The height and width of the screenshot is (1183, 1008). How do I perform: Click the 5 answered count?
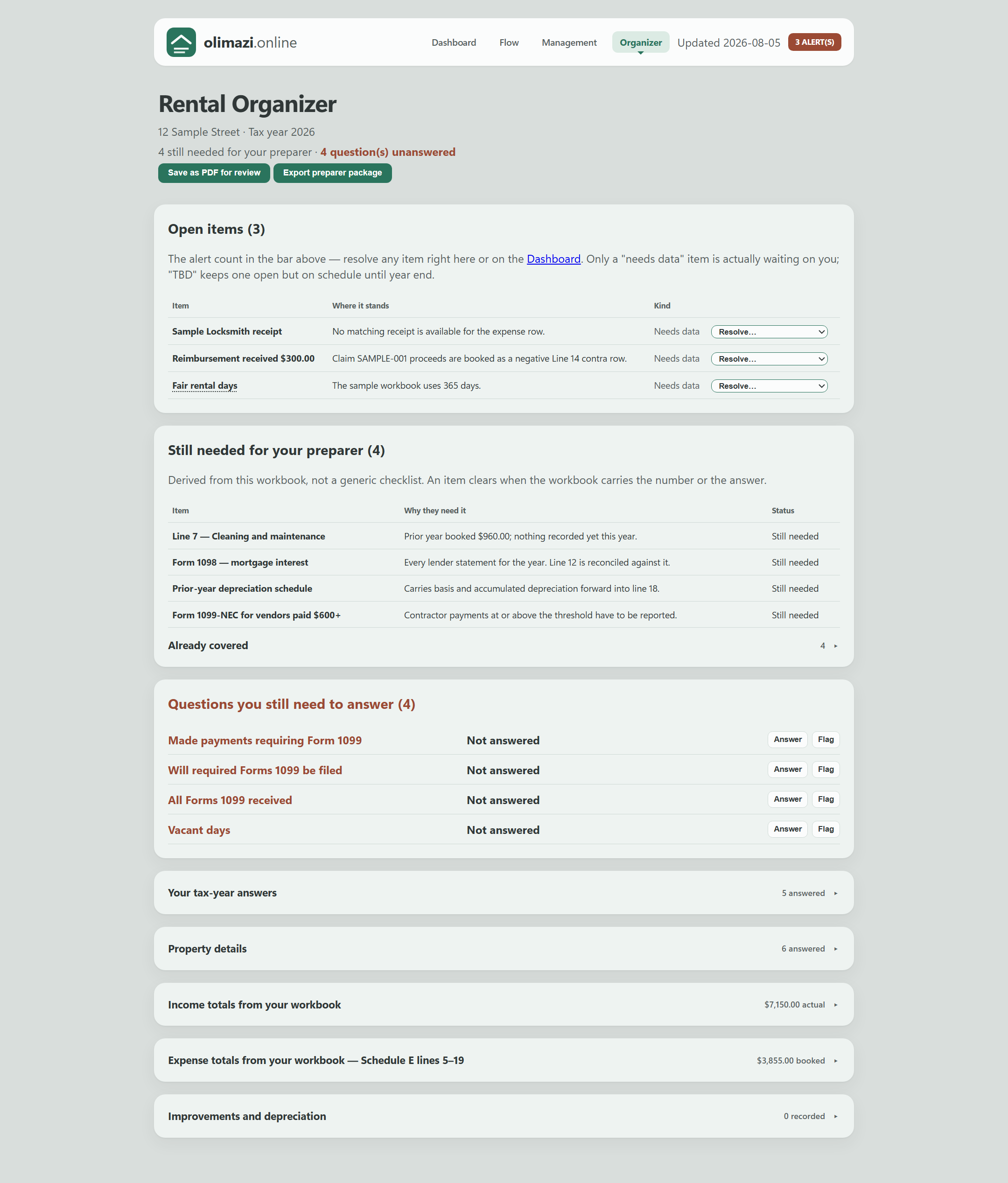(x=803, y=893)
